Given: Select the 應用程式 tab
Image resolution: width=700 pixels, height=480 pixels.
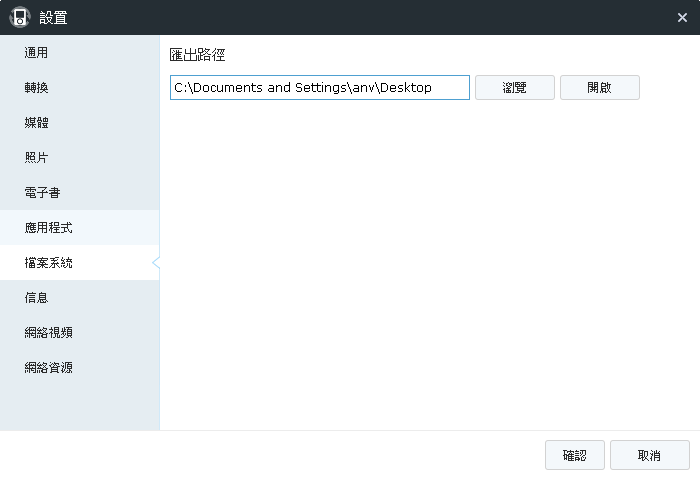Looking at the screenshot, I should [x=79, y=227].
